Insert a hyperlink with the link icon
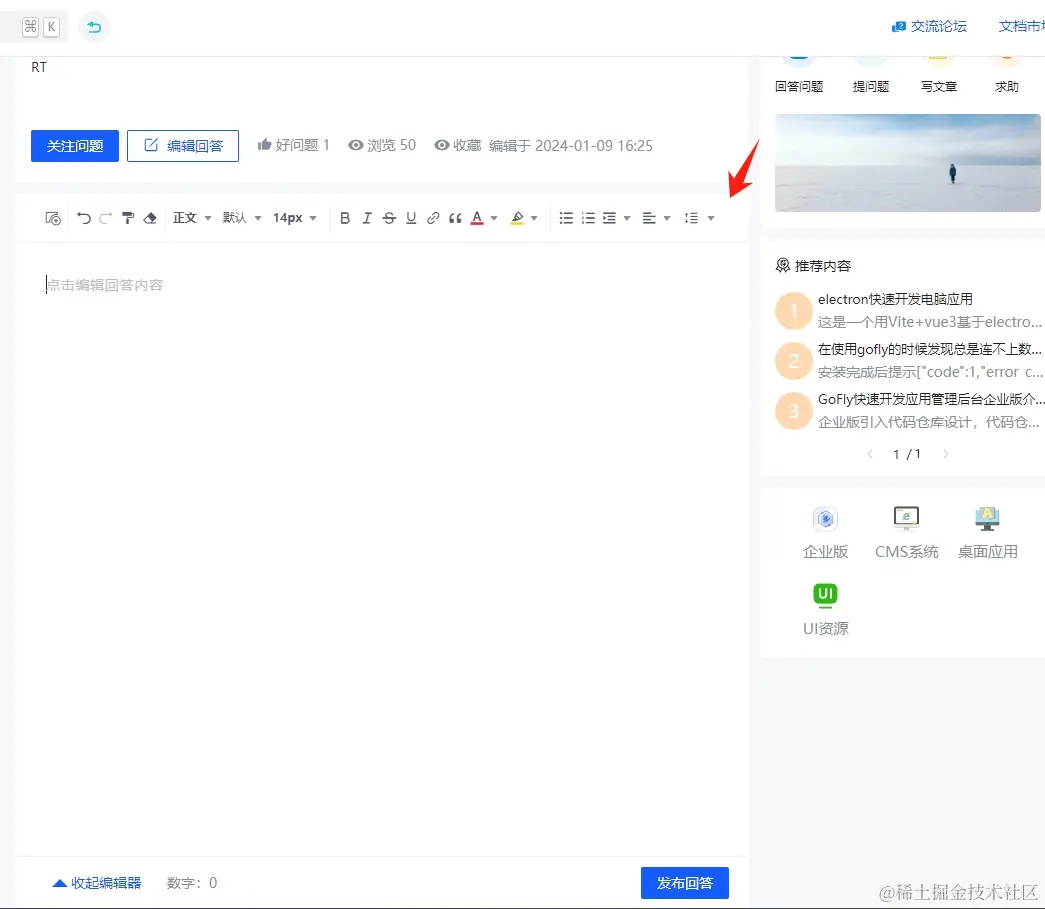This screenshot has width=1045, height=909. (433, 218)
